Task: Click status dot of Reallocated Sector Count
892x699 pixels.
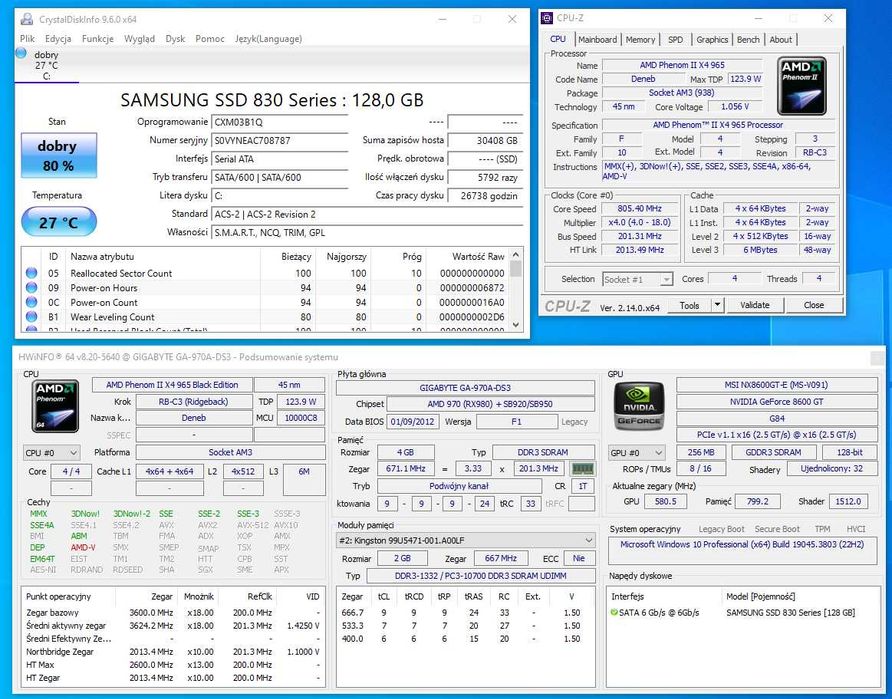Action: coord(32,274)
